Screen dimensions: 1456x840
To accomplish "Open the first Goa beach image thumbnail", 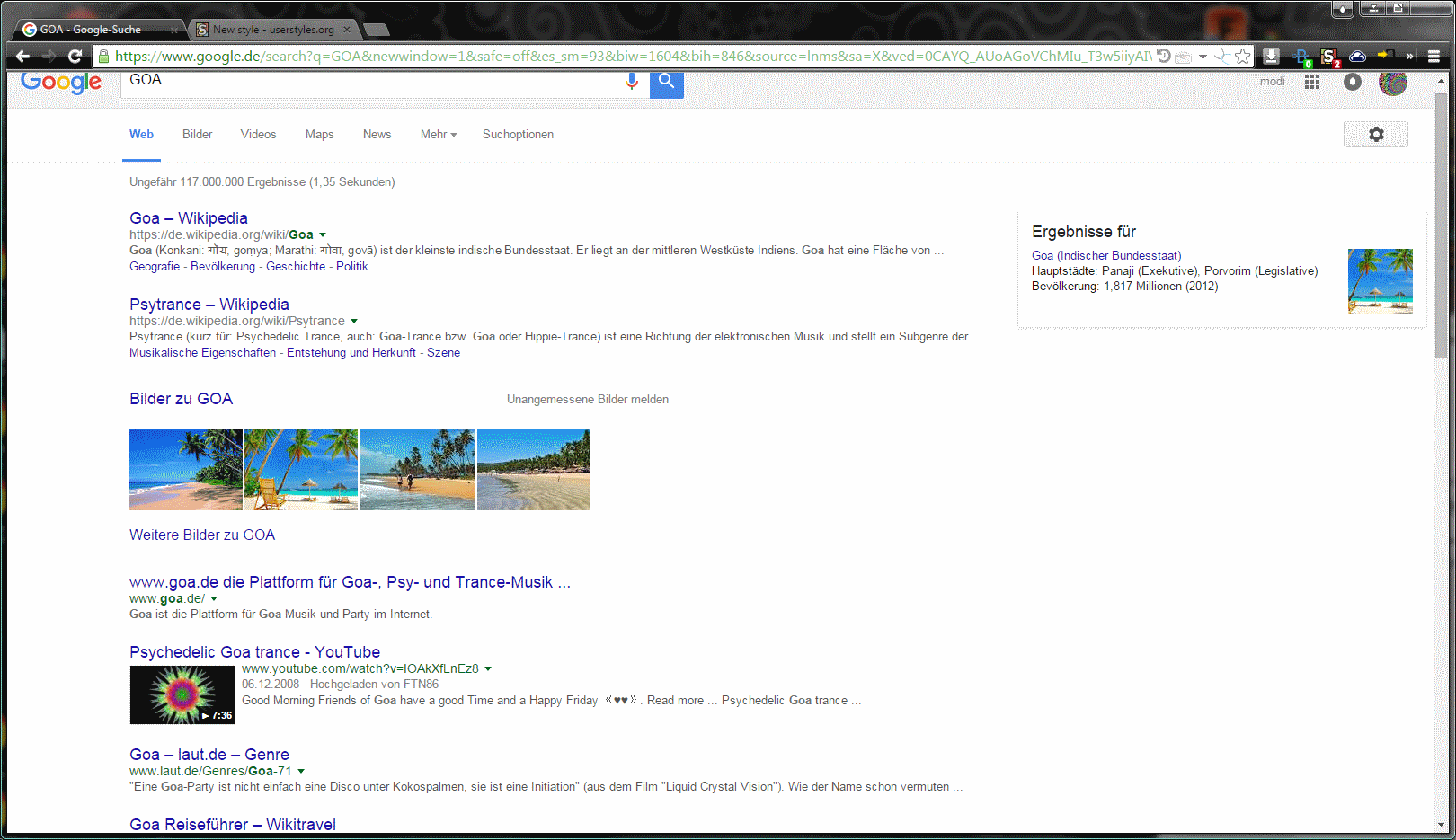I will pos(186,470).
